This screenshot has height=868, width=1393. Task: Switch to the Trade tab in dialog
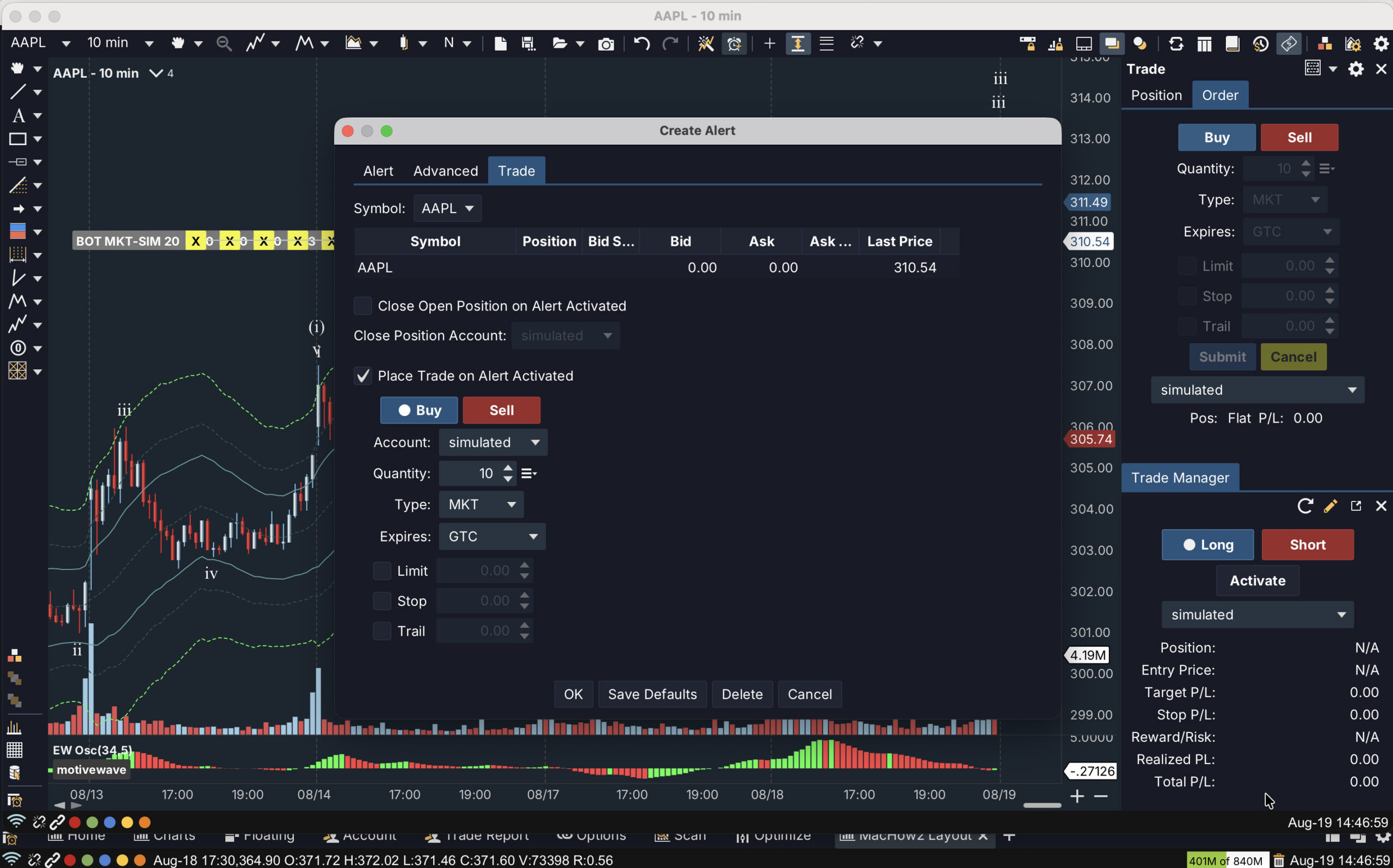(516, 171)
